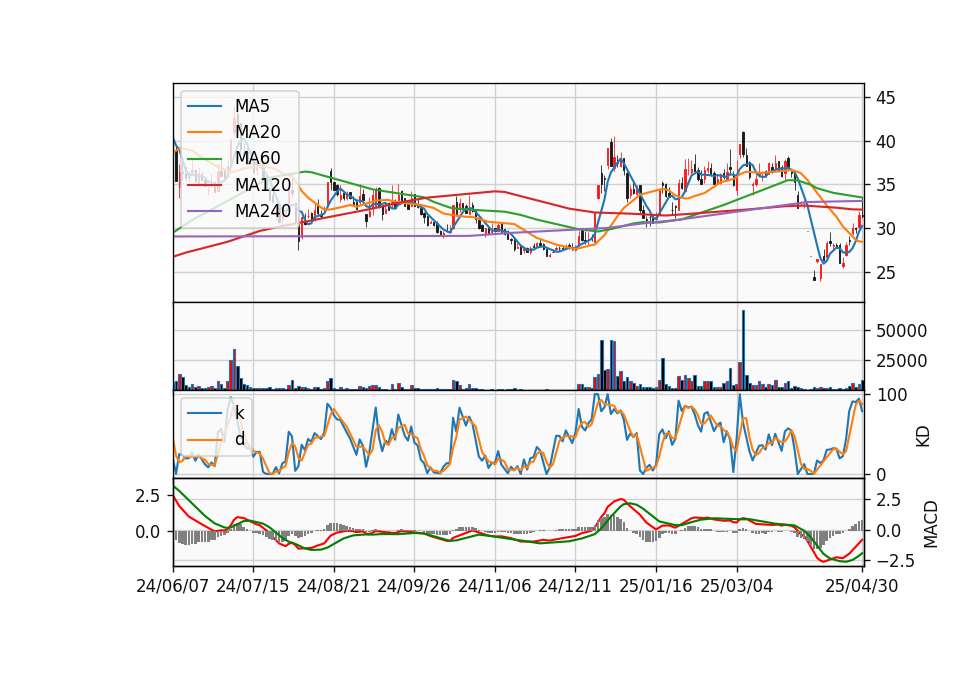960x690 pixels.
Task: Click the 25/01/16 date axis label
Action: [x=656, y=587]
